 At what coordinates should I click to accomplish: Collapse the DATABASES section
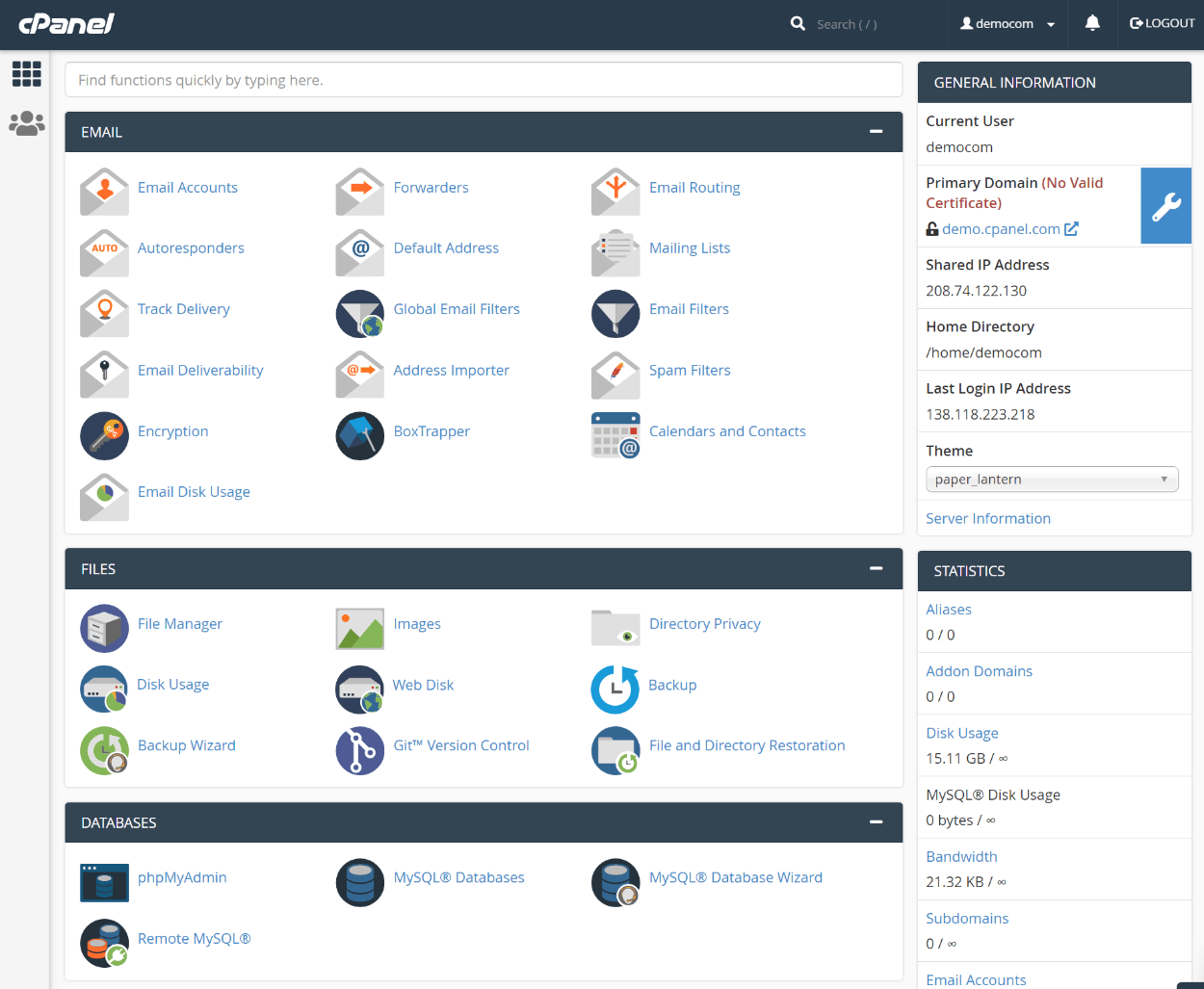click(876, 822)
